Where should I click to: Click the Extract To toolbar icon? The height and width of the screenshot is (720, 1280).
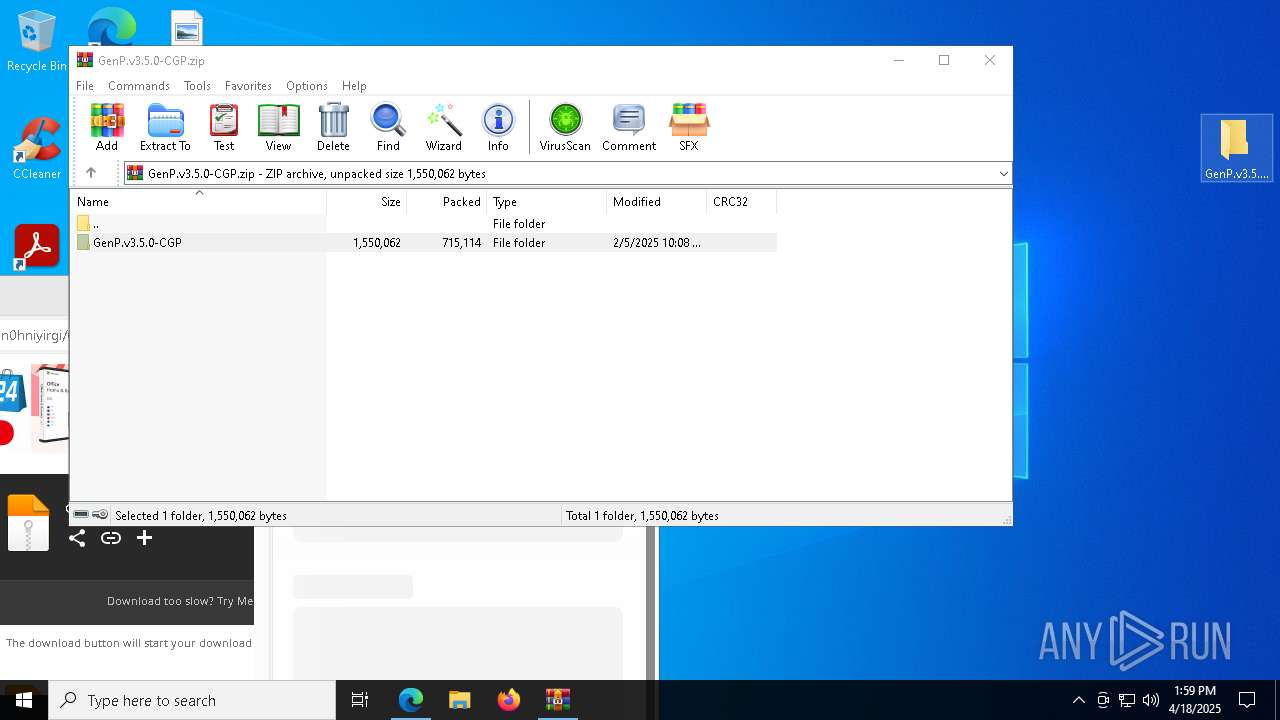coord(165,127)
